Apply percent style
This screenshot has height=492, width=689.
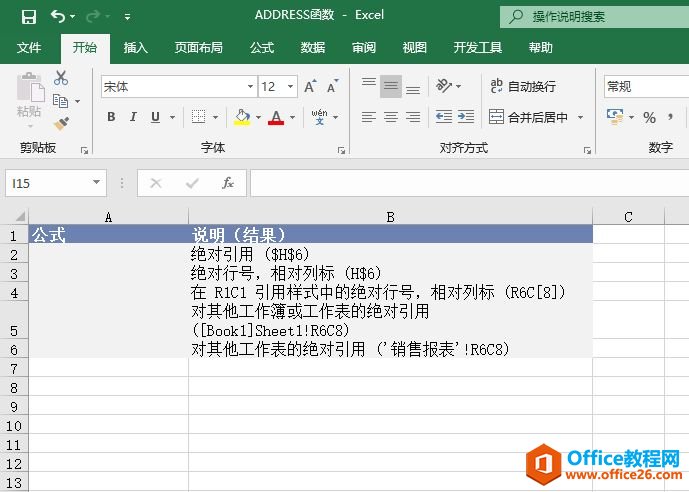(649, 117)
